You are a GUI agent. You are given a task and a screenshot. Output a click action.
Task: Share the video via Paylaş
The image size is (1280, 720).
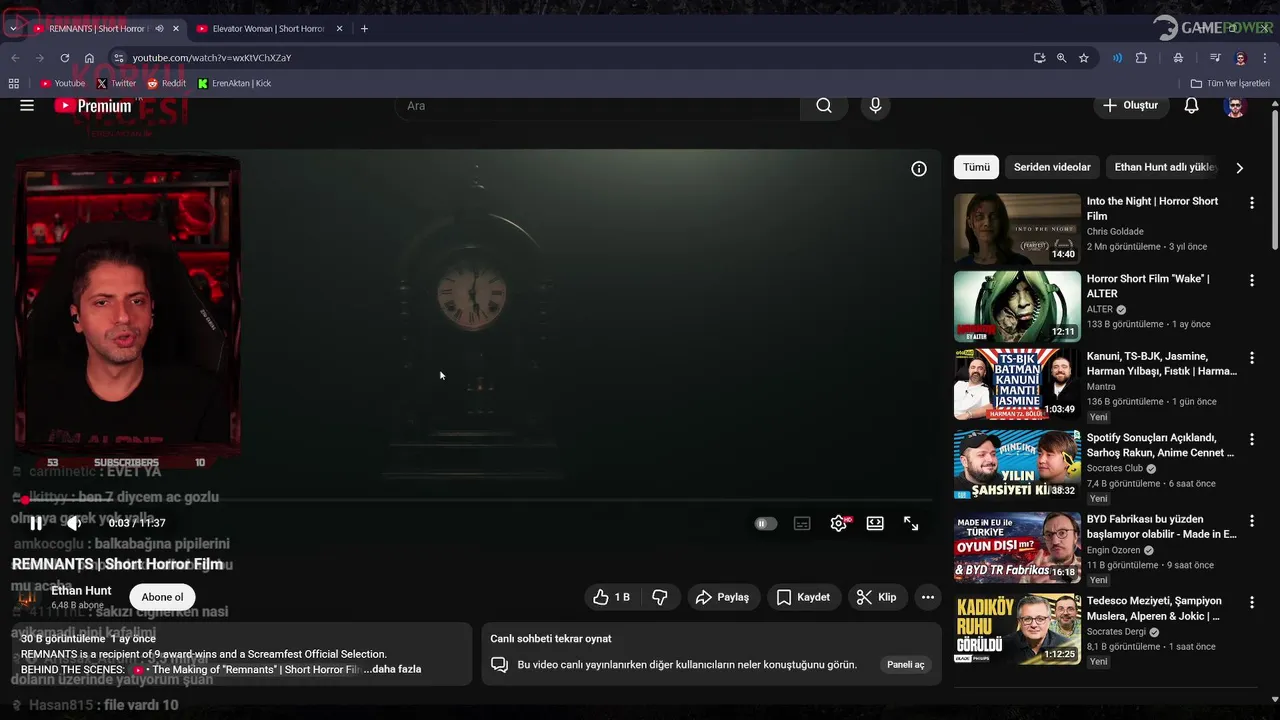pos(722,597)
